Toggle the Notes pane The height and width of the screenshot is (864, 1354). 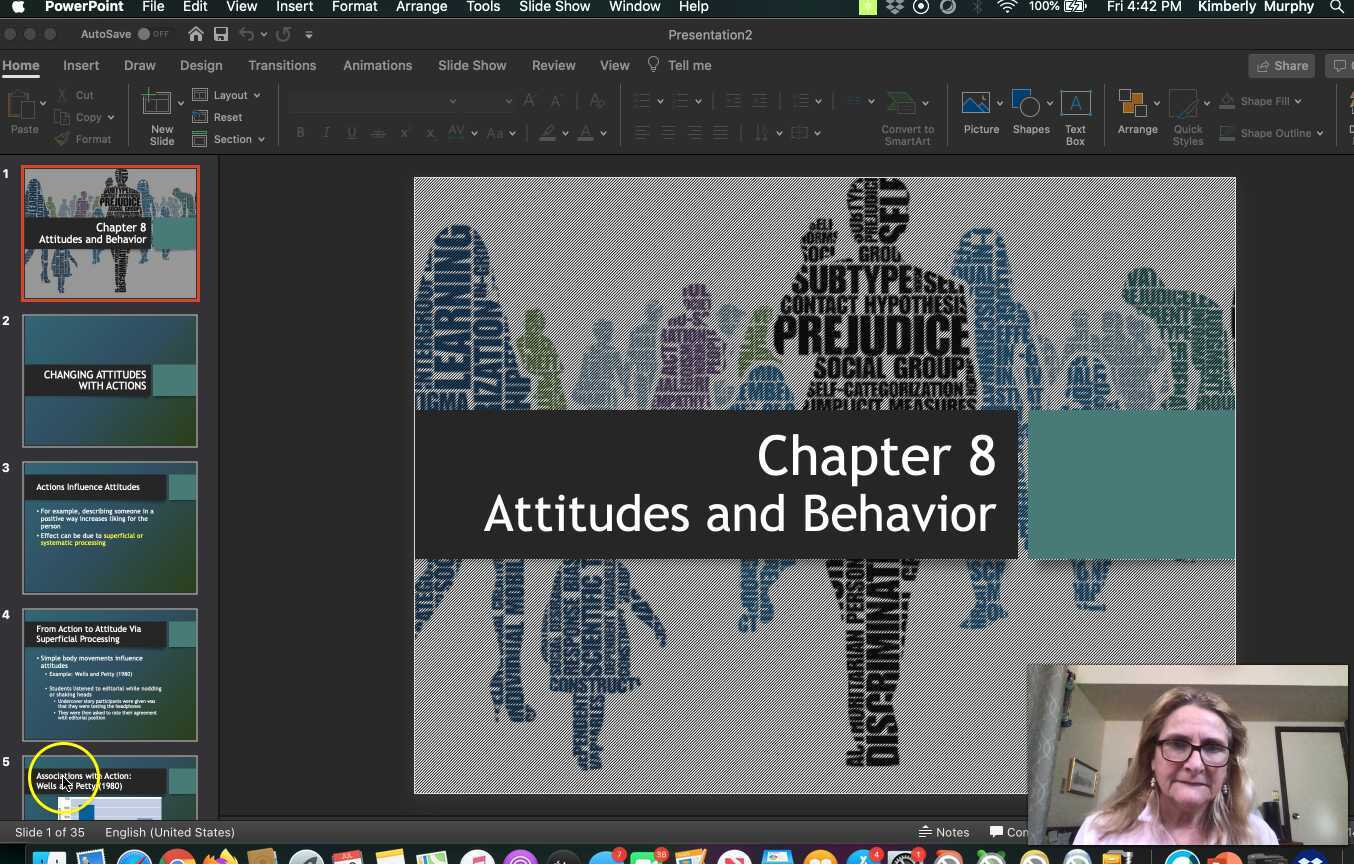pos(944,832)
